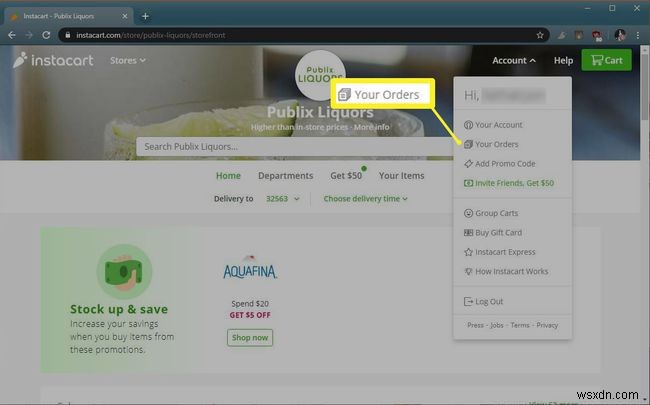The height and width of the screenshot is (405, 650).
Task: Open the Stores dropdown
Action: (128, 61)
